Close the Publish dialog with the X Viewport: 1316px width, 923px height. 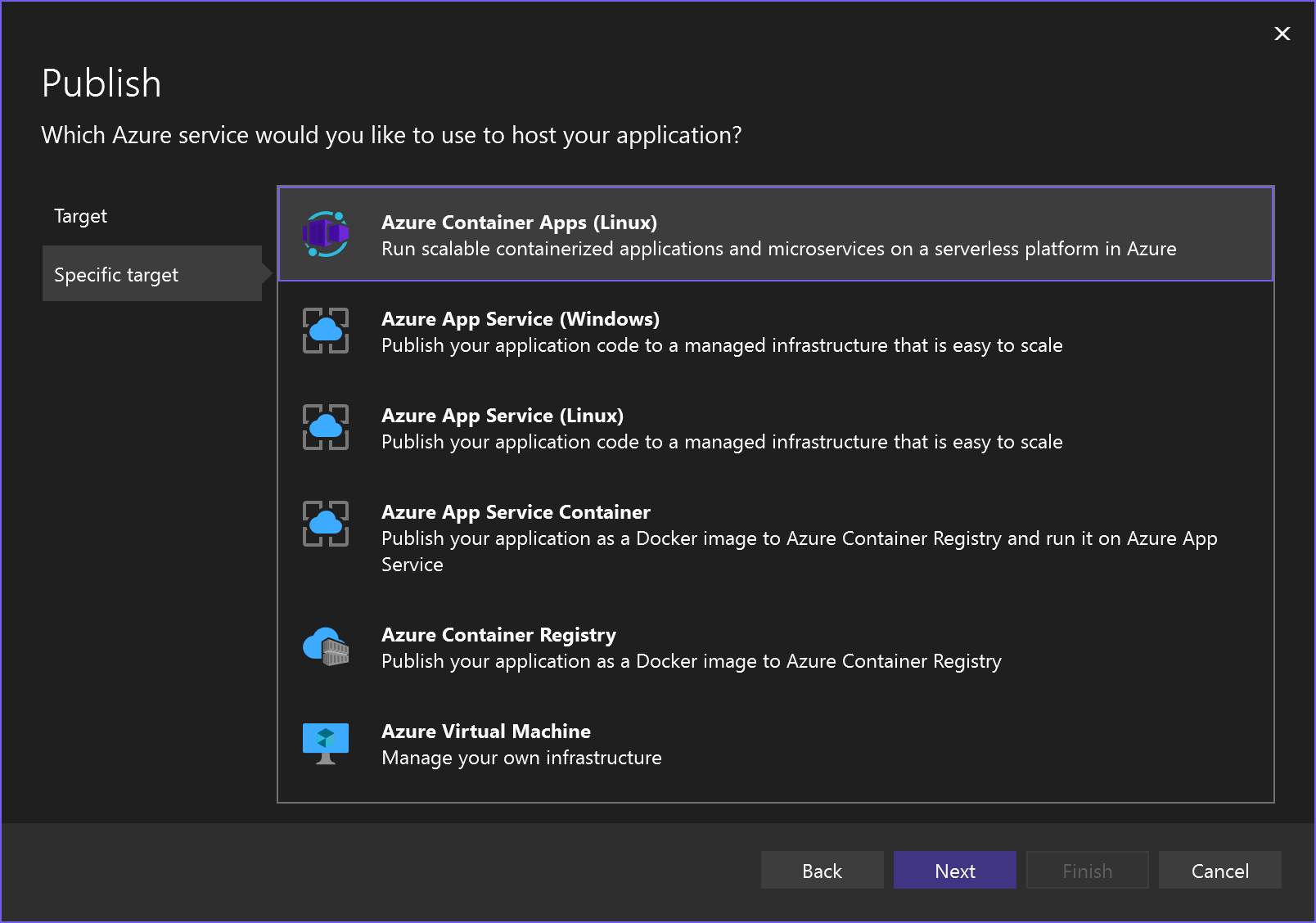(x=1282, y=34)
